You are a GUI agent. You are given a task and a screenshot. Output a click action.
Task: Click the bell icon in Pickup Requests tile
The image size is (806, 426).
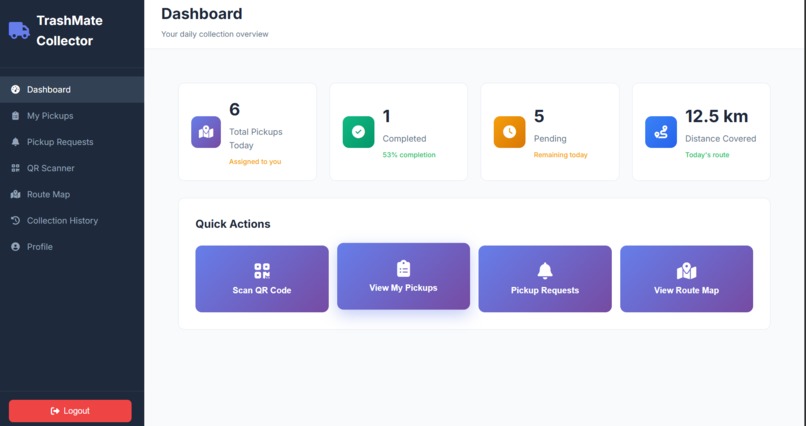[x=545, y=271]
